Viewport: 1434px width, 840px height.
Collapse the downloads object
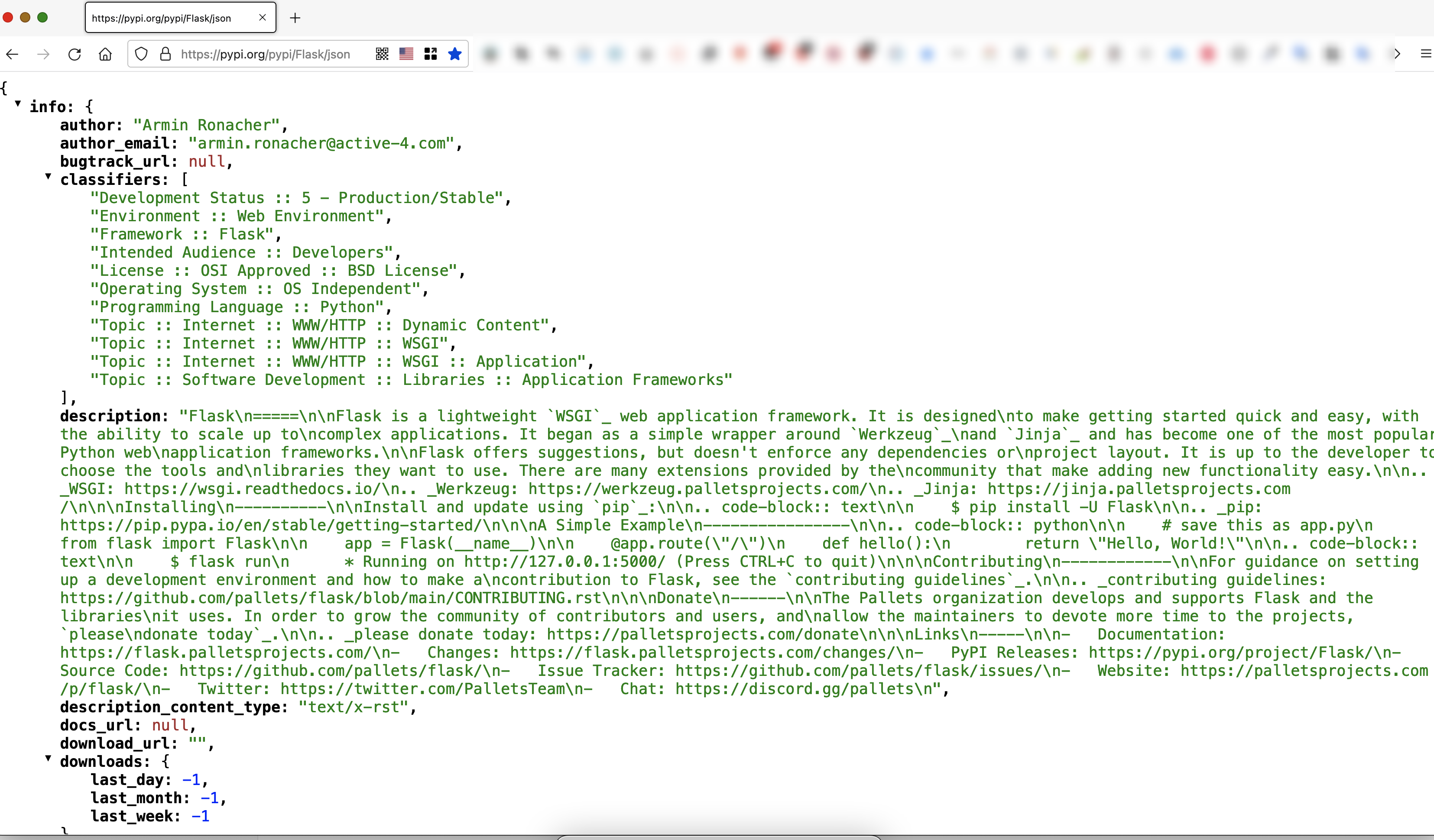pyautogui.click(x=49, y=758)
